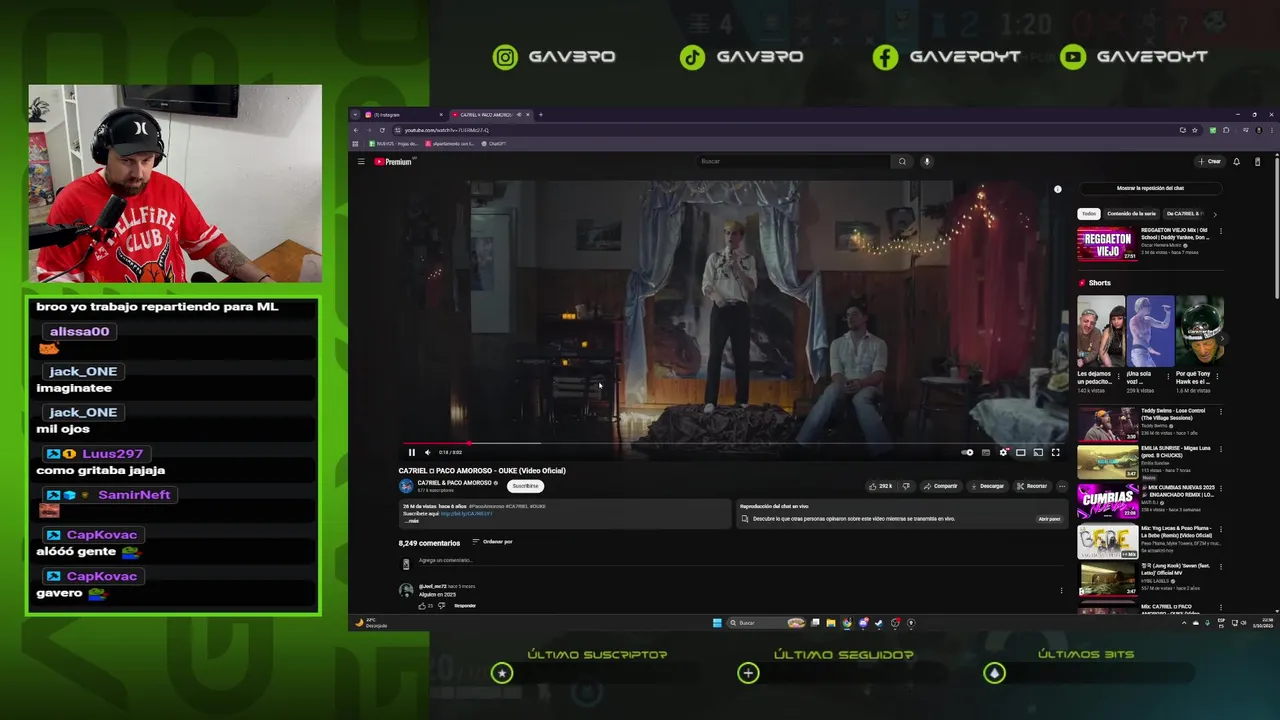Screen dimensions: 1280x720
Task: Toggle the autoplay switch in player
Action: (x=967, y=452)
